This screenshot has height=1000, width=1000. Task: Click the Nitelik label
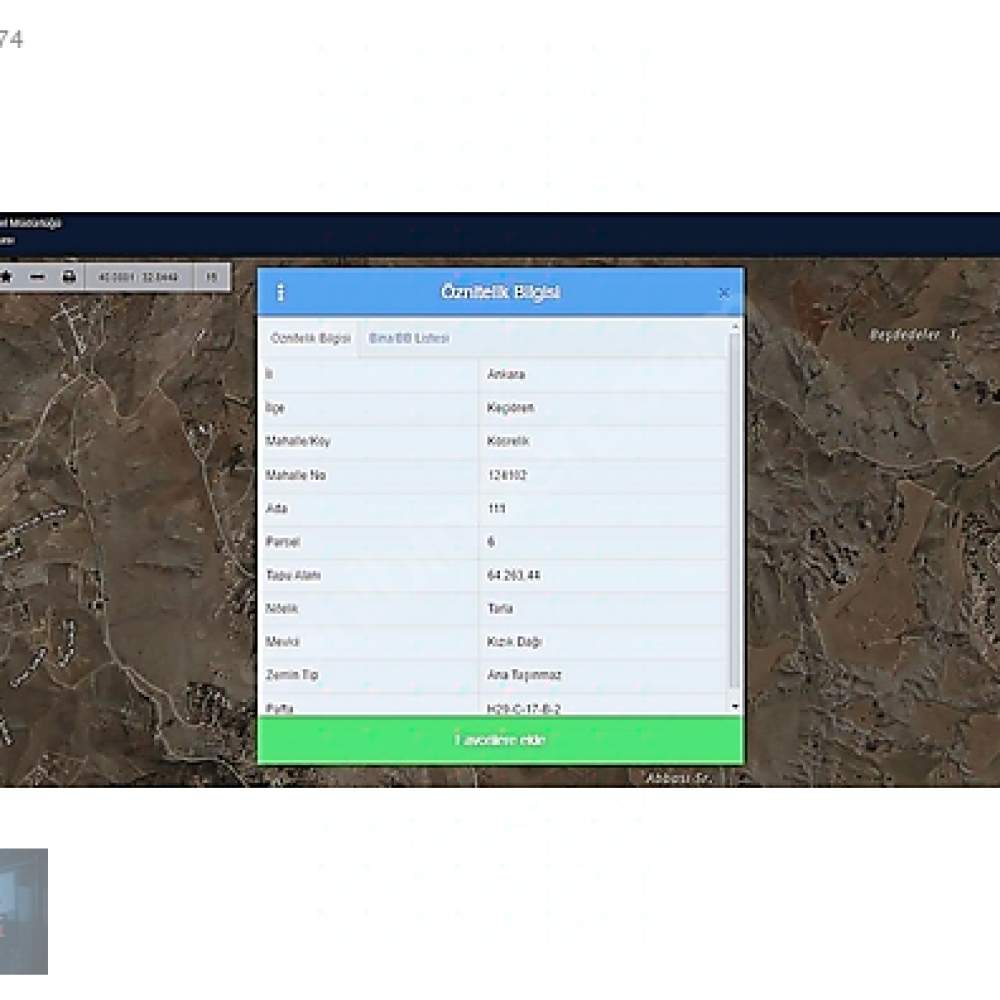coord(282,608)
